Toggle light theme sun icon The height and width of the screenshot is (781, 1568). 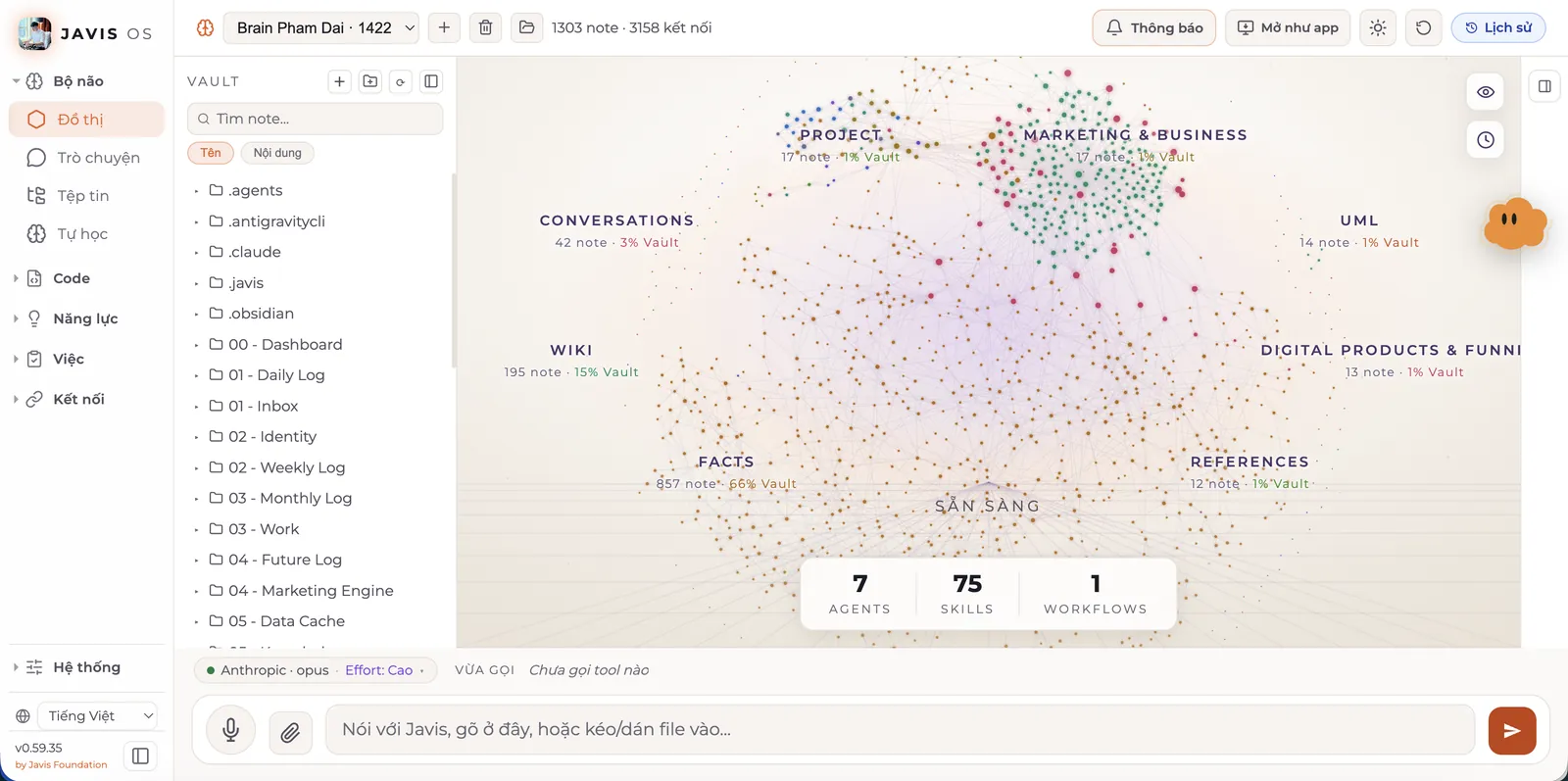click(1378, 27)
